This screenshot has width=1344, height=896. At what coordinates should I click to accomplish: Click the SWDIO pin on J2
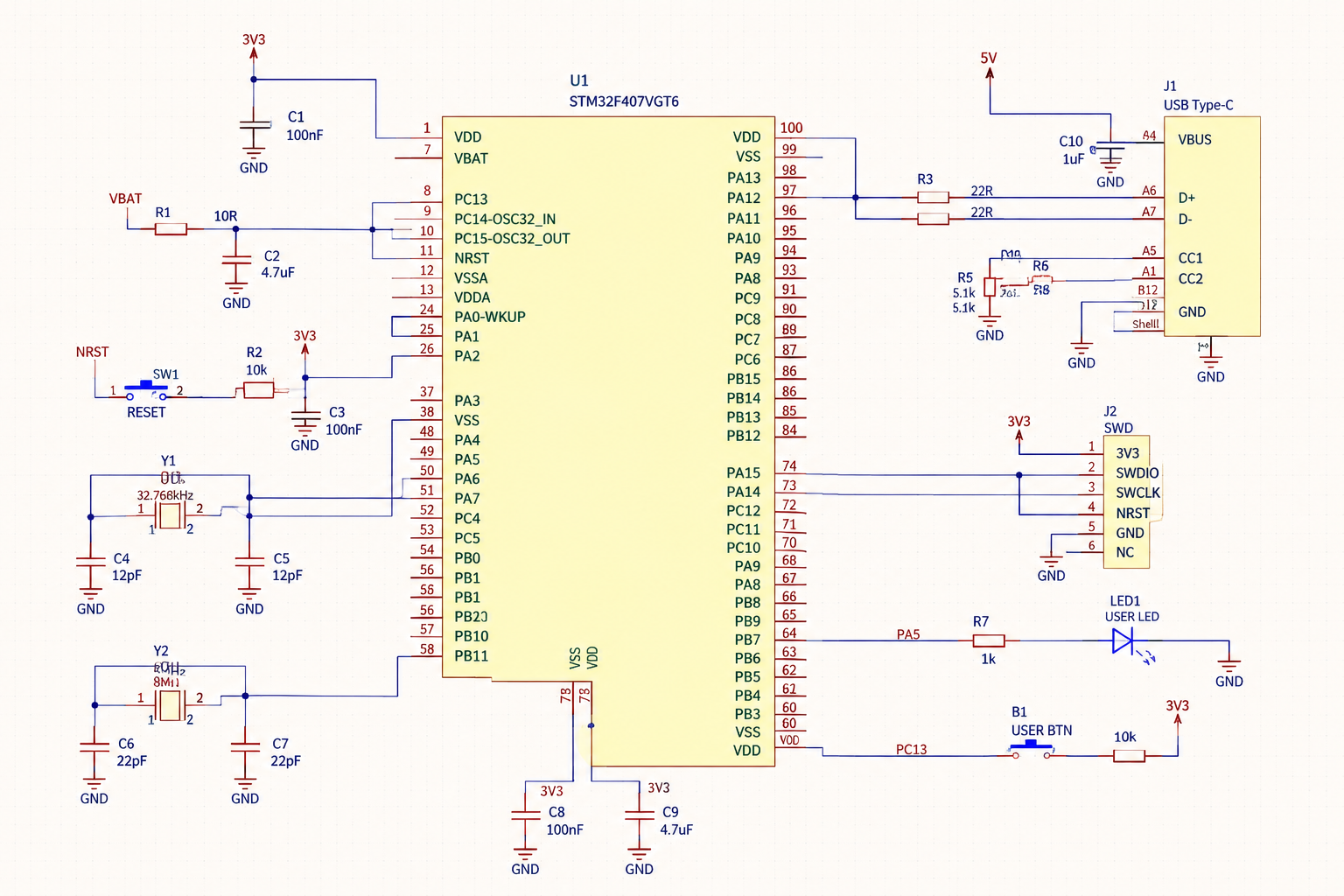click(1137, 473)
